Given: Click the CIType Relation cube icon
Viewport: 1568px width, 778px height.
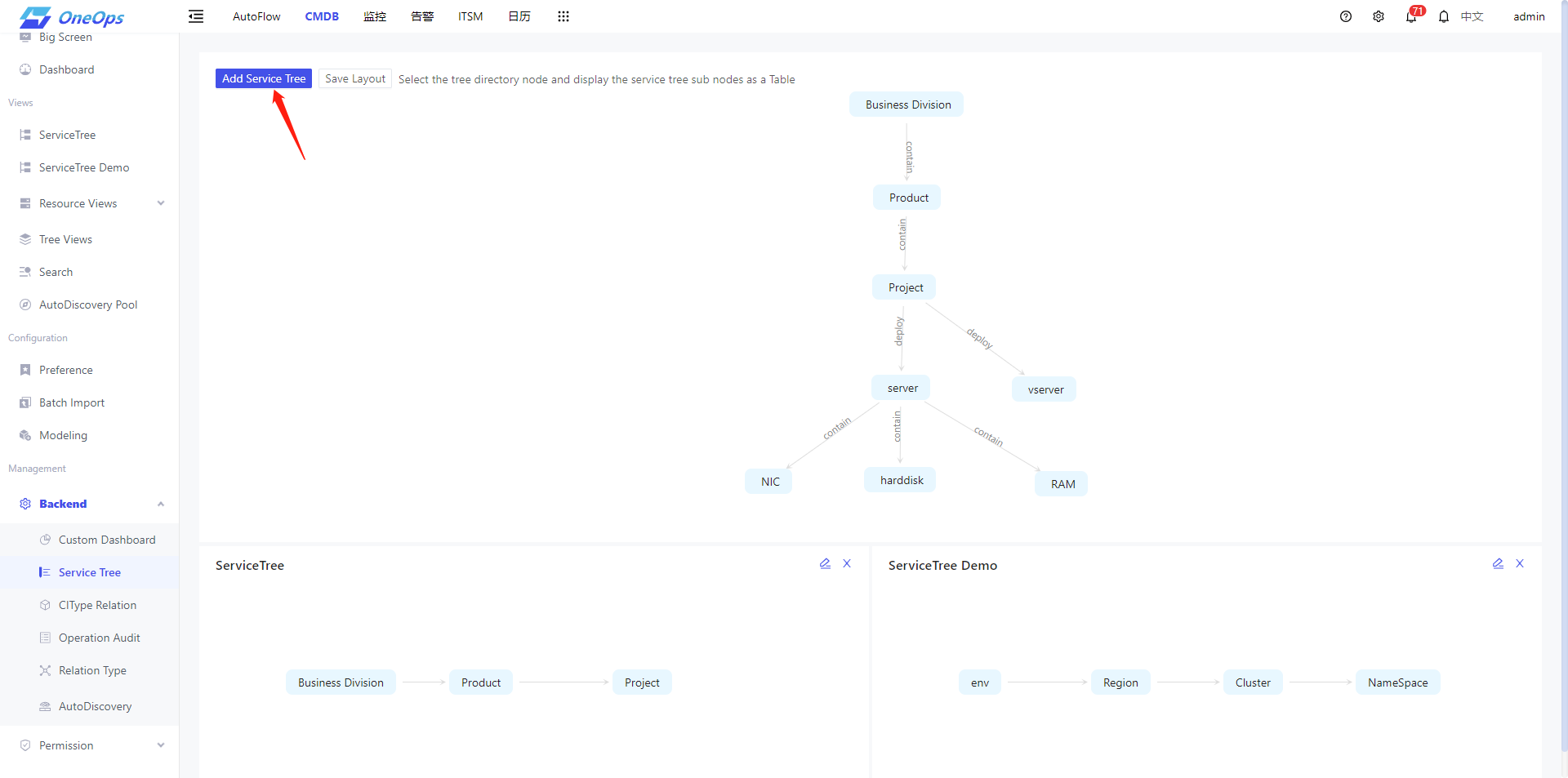Looking at the screenshot, I should [x=45, y=605].
